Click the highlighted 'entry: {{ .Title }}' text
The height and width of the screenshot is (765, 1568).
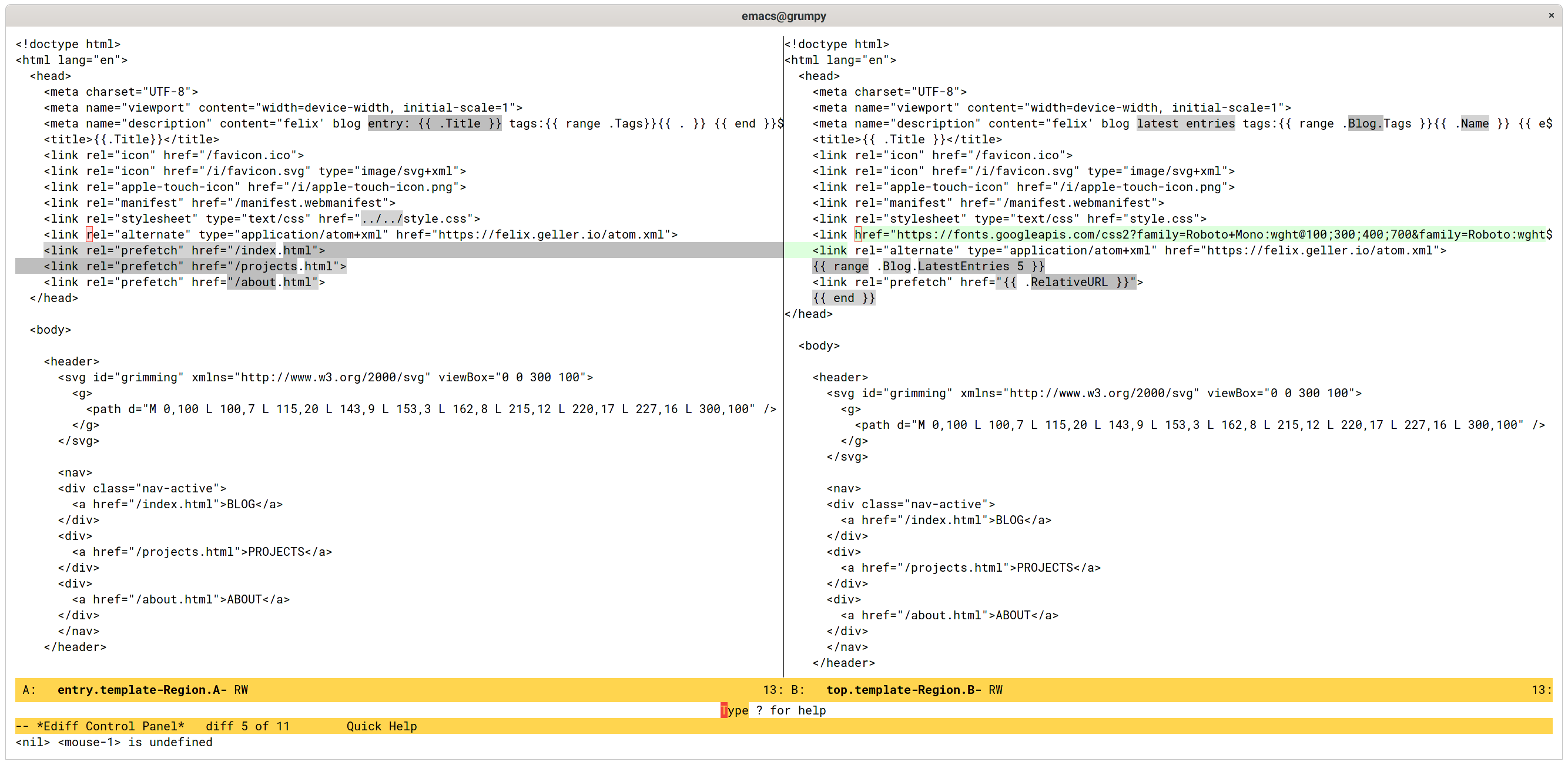pos(435,123)
